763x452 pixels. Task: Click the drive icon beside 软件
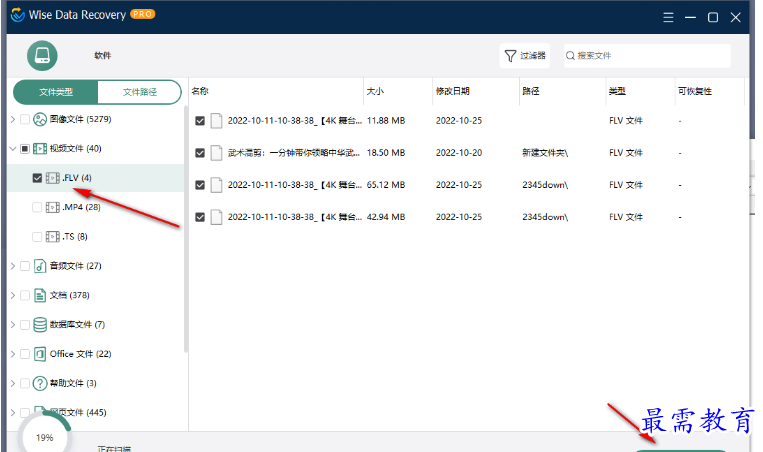(42, 55)
